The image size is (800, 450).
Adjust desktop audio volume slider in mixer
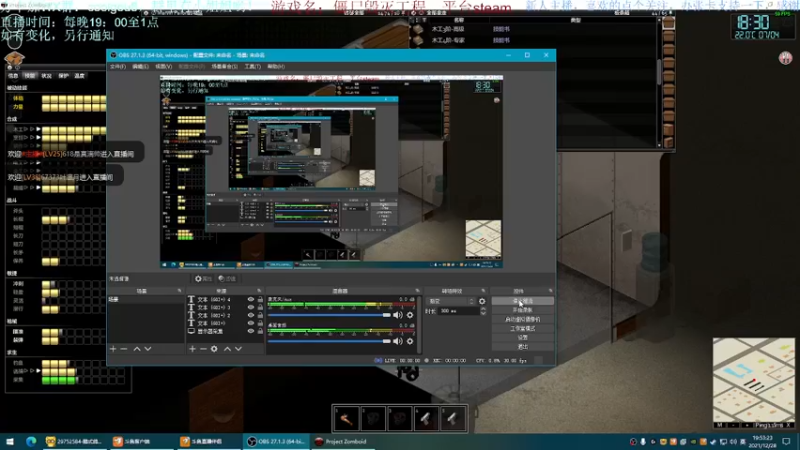(x=329, y=341)
